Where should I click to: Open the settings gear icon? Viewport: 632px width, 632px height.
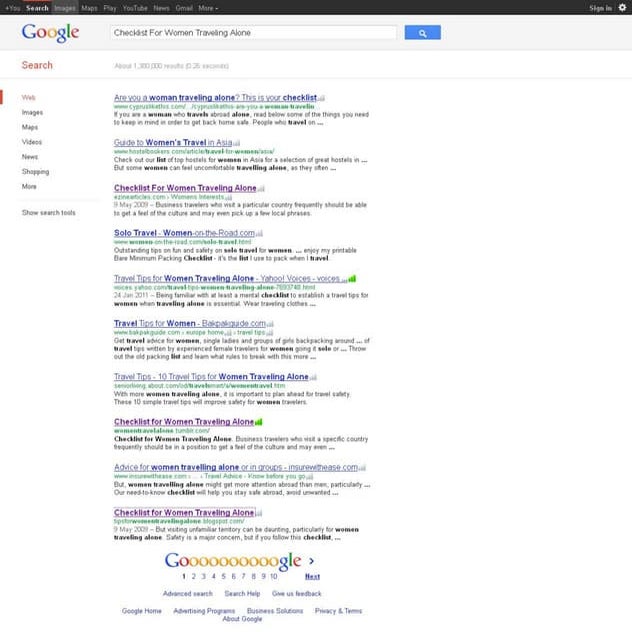(622, 8)
